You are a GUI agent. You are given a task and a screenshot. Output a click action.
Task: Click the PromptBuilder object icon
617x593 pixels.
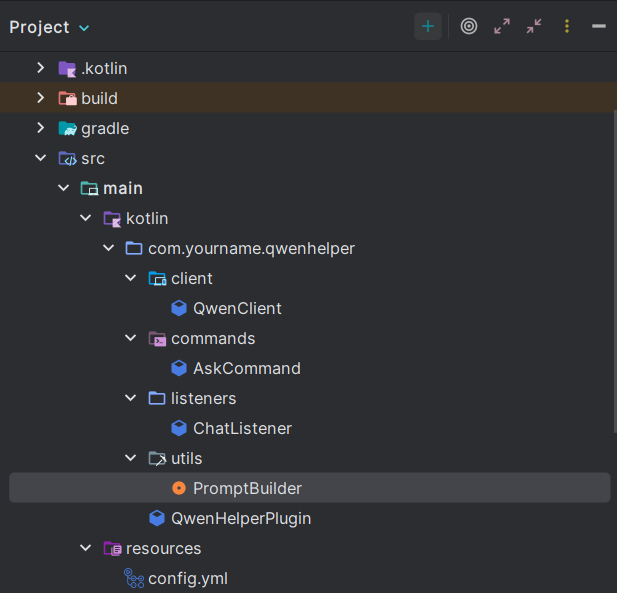pos(179,488)
